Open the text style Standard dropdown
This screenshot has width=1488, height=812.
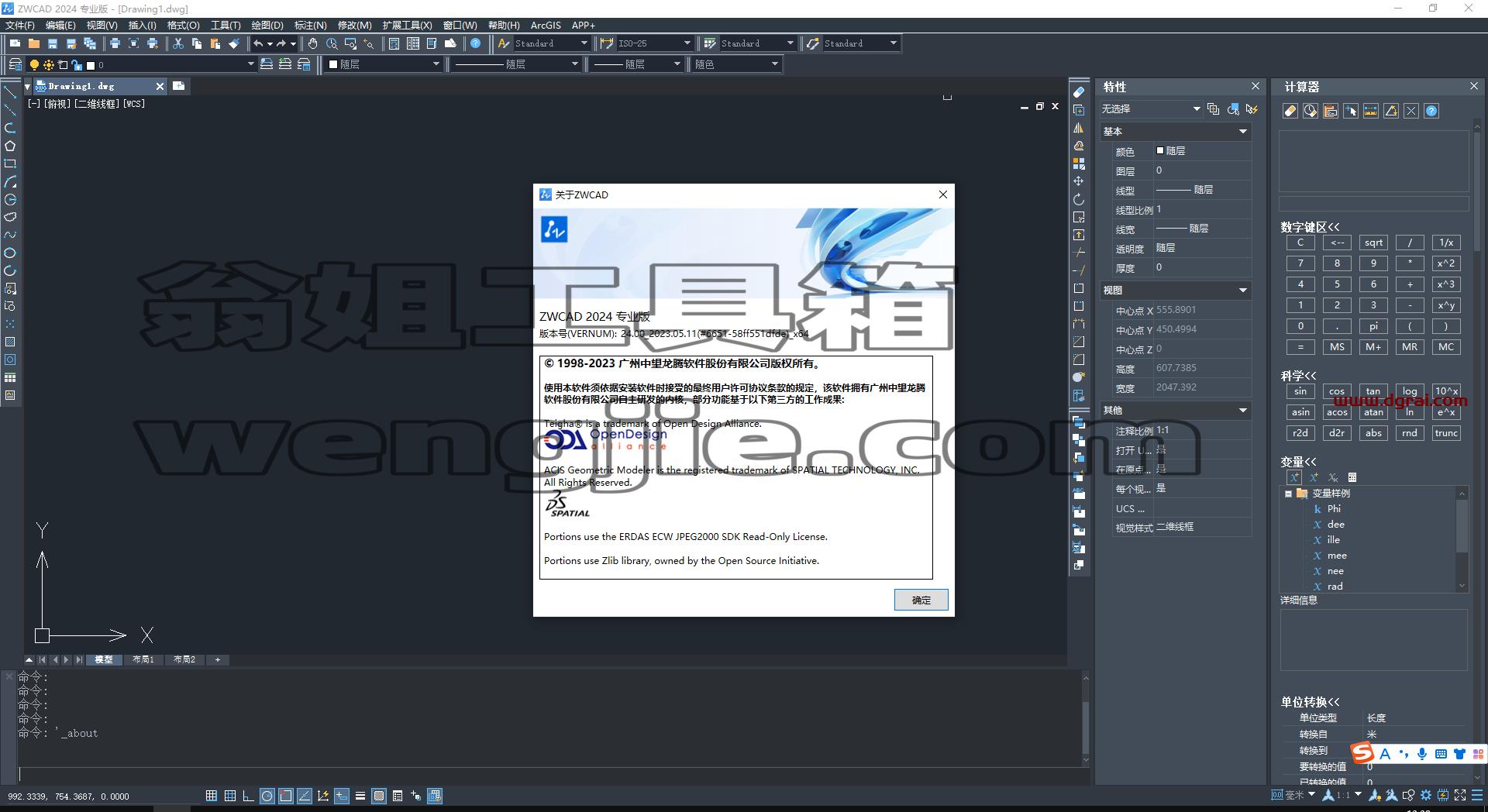[551, 43]
